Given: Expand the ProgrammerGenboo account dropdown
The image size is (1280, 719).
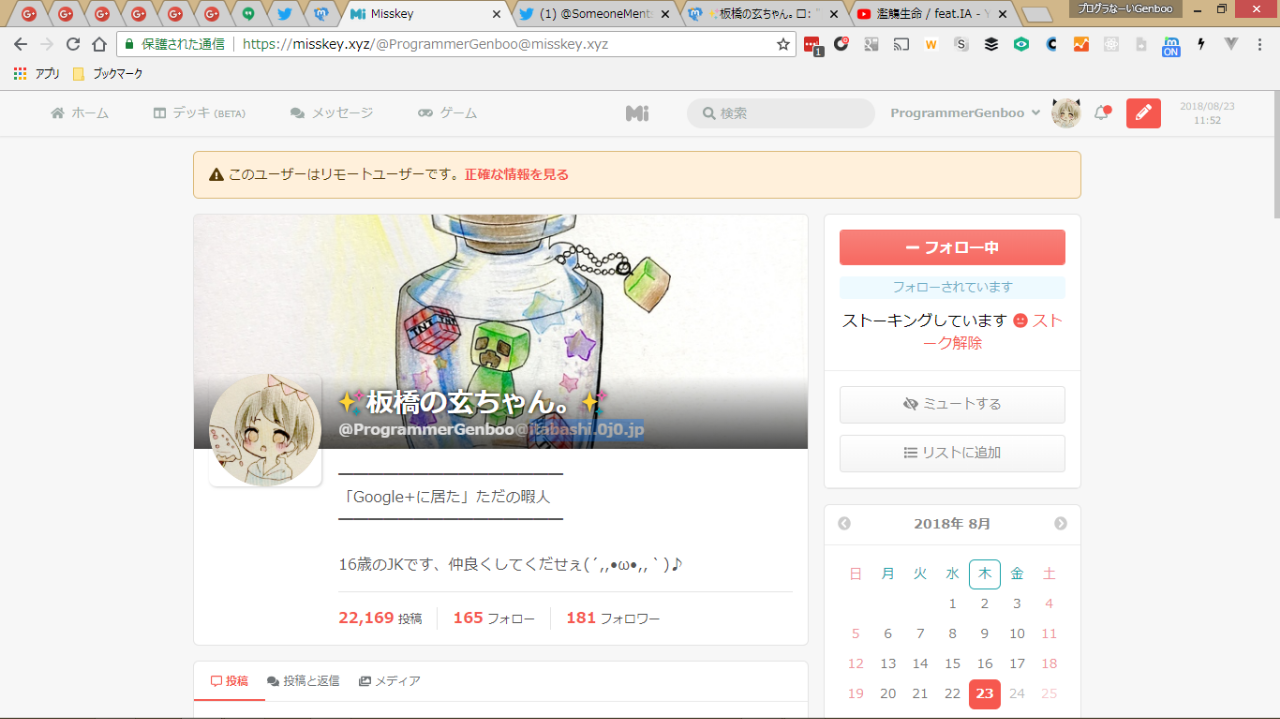Looking at the screenshot, I should (x=965, y=113).
